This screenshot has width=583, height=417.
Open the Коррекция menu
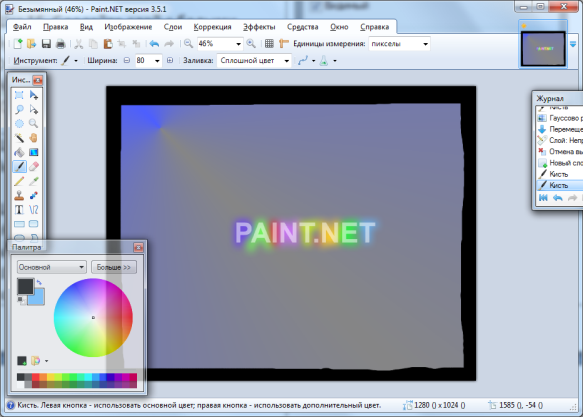212,27
